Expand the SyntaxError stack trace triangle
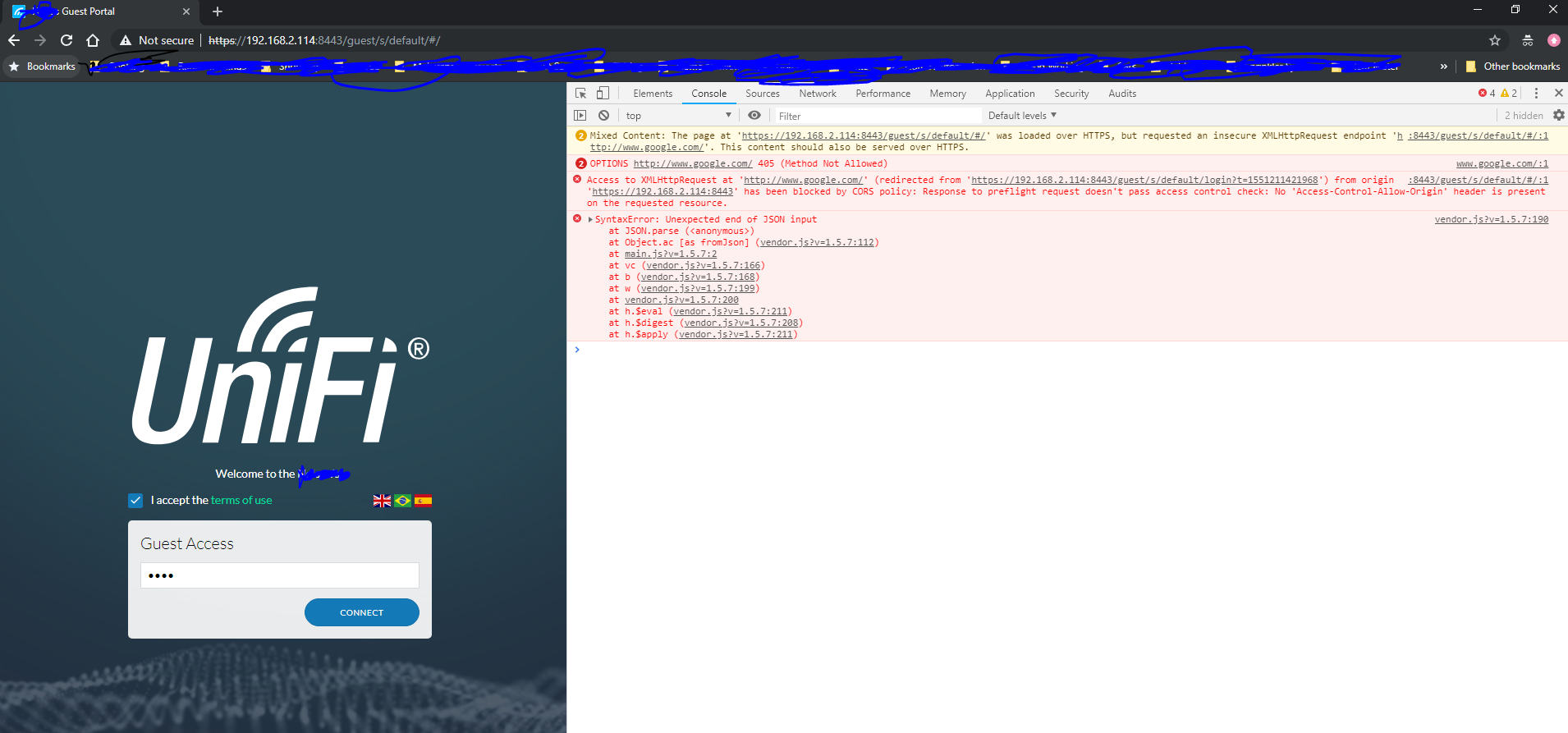Viewport: 1568px width, 733px height. [x=590, y=220]
